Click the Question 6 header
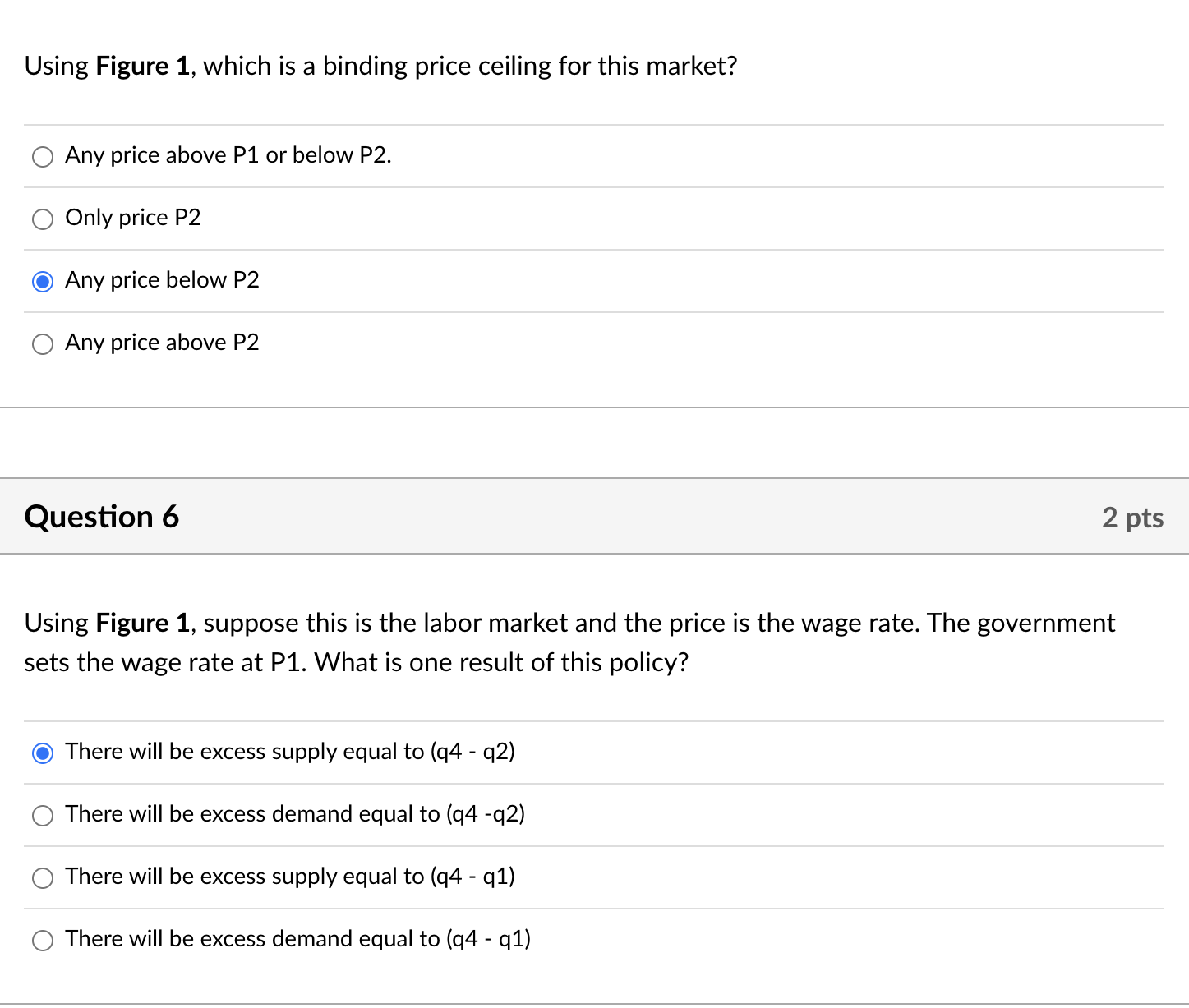 101,517
